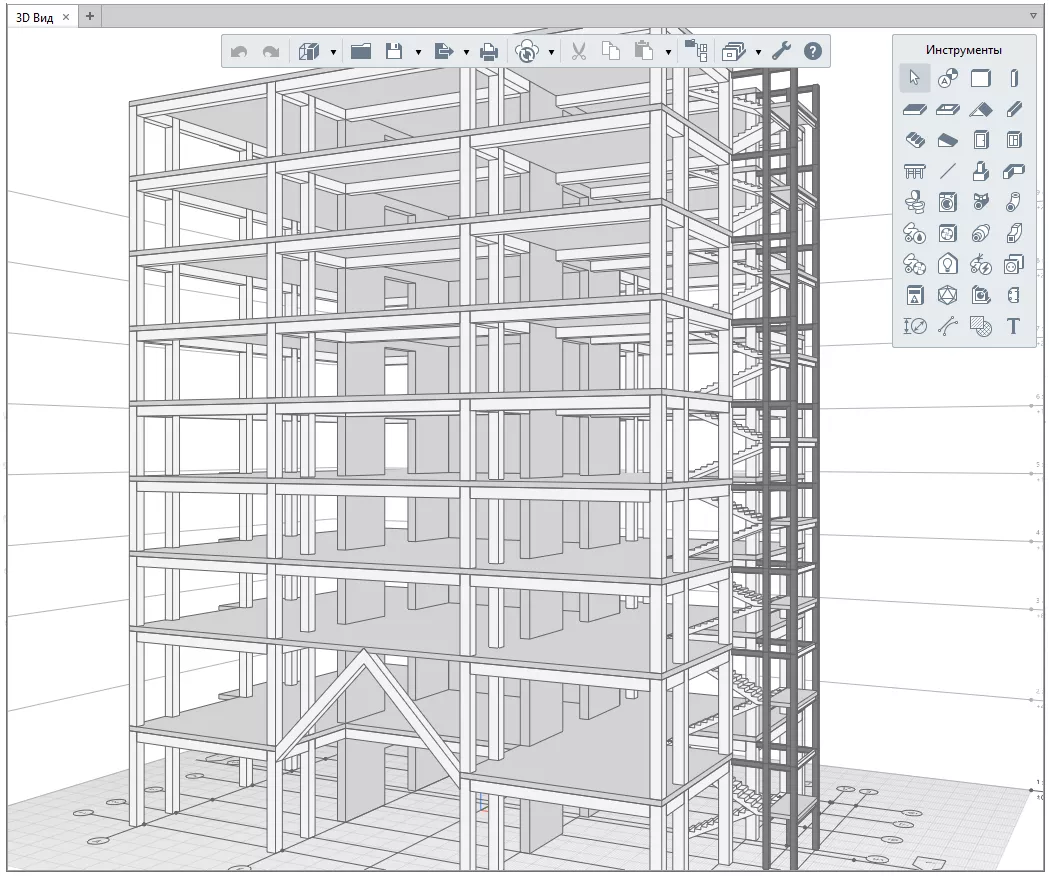Select the Window tool
Image resolution: width=1049 pixels, height=876 pixels.
(x=1013, y=141)
